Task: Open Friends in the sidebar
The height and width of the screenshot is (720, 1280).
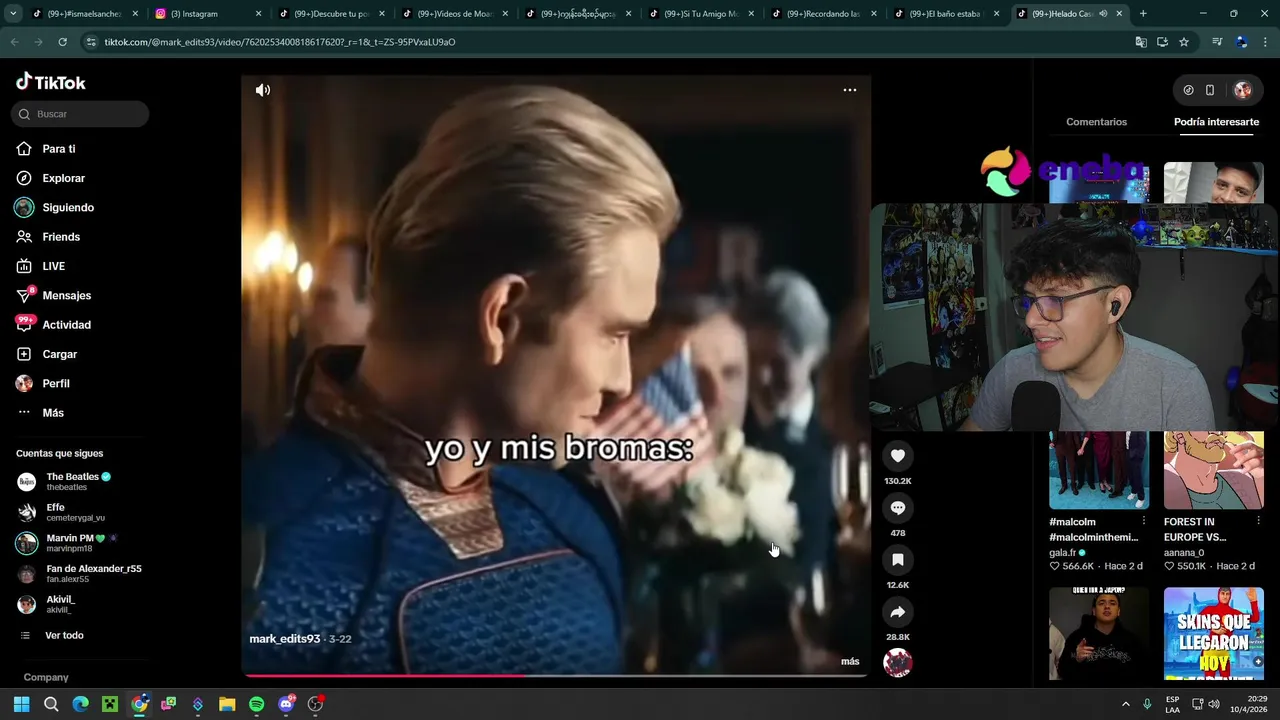Action: 60,237
